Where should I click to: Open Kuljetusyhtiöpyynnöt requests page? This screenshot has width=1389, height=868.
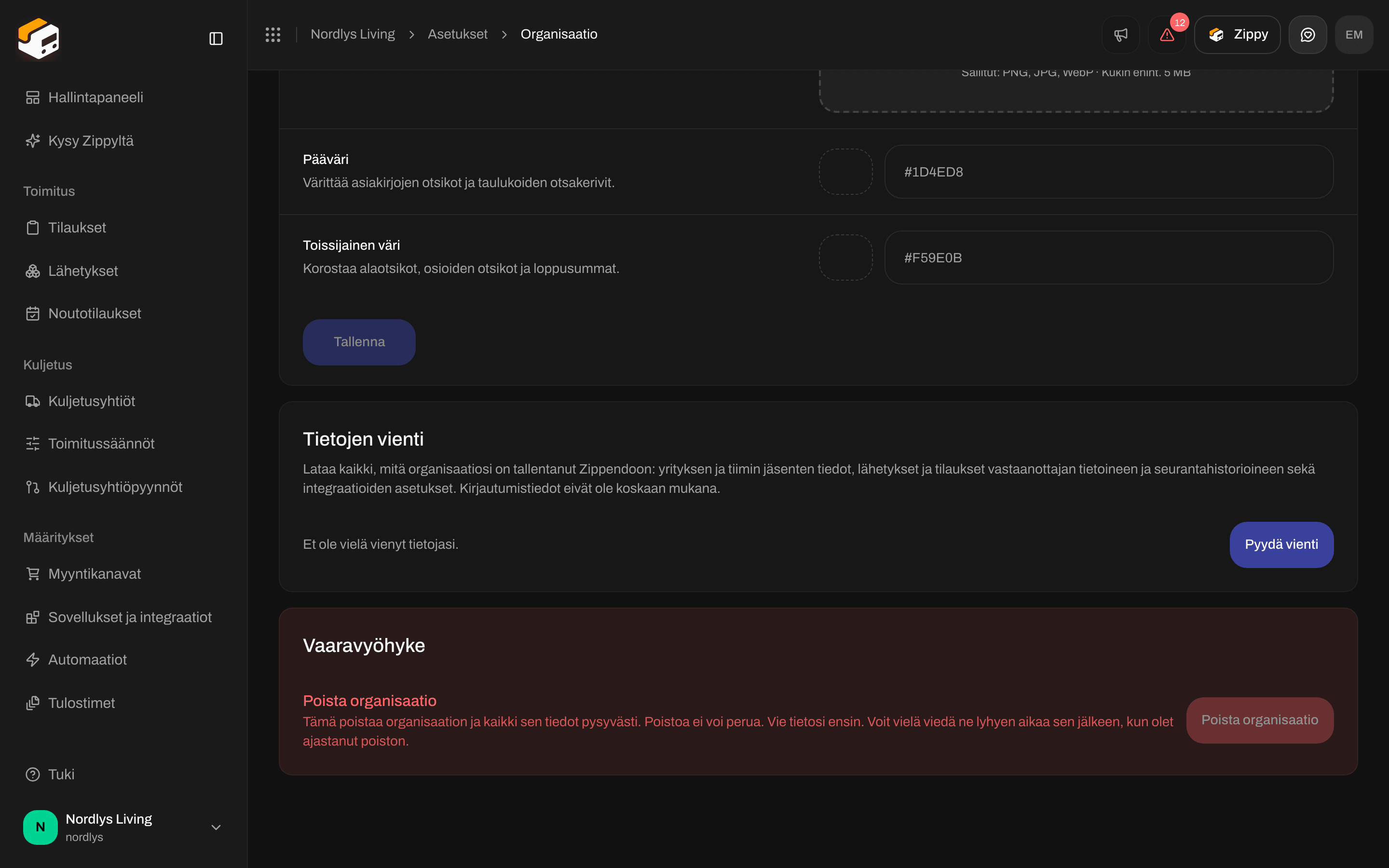123,487
